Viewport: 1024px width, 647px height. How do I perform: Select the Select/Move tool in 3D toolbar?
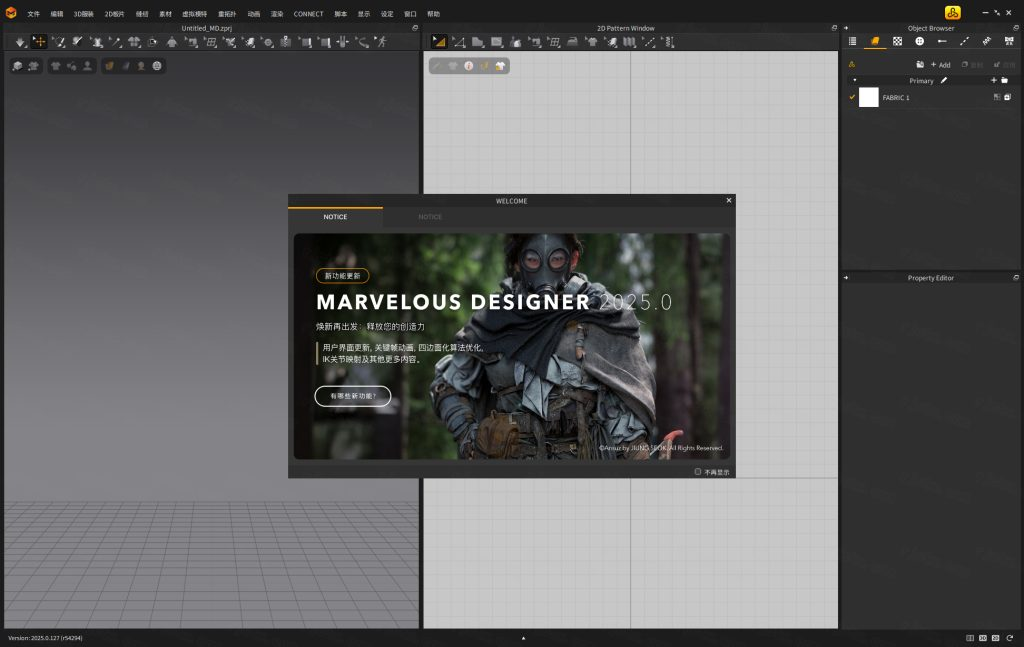[39, 42]
